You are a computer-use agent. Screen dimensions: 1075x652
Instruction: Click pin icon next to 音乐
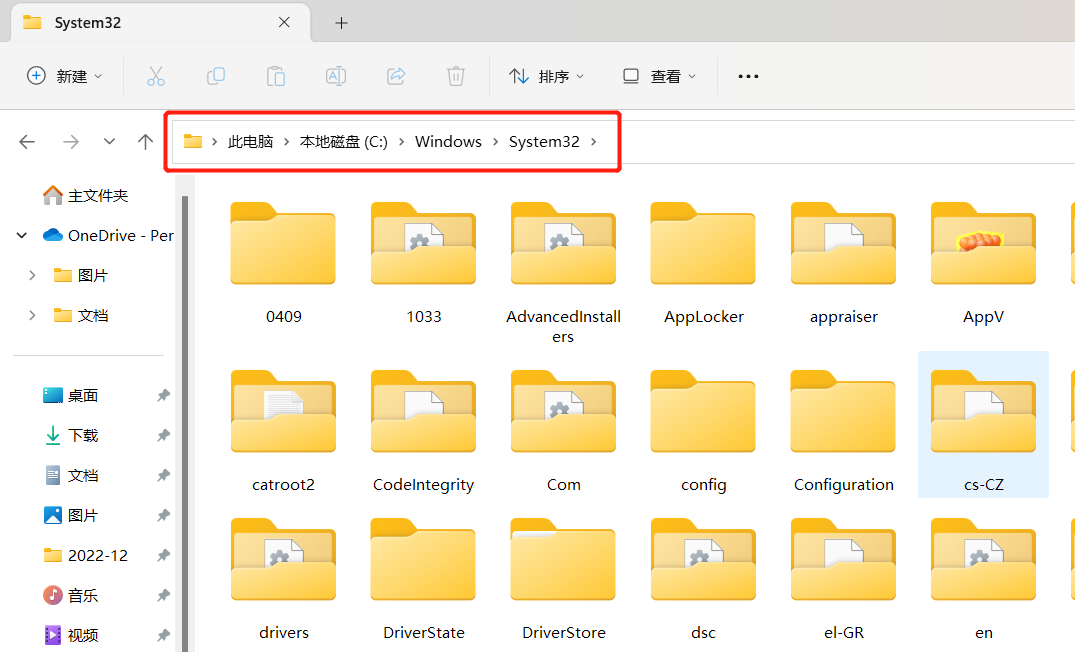tap(163, 596)
